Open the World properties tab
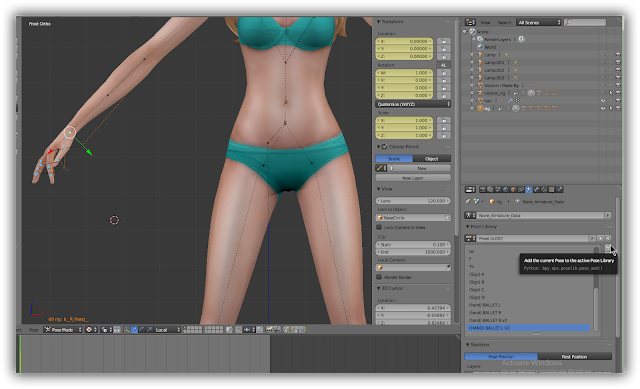640x389 pixels. coord(506,189)
